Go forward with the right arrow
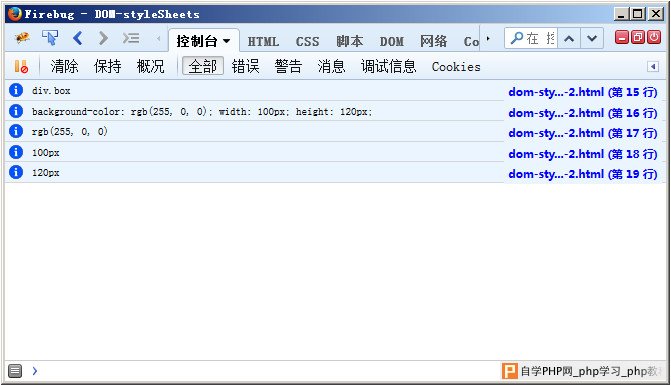671x385 pixels. pos(103,38)
